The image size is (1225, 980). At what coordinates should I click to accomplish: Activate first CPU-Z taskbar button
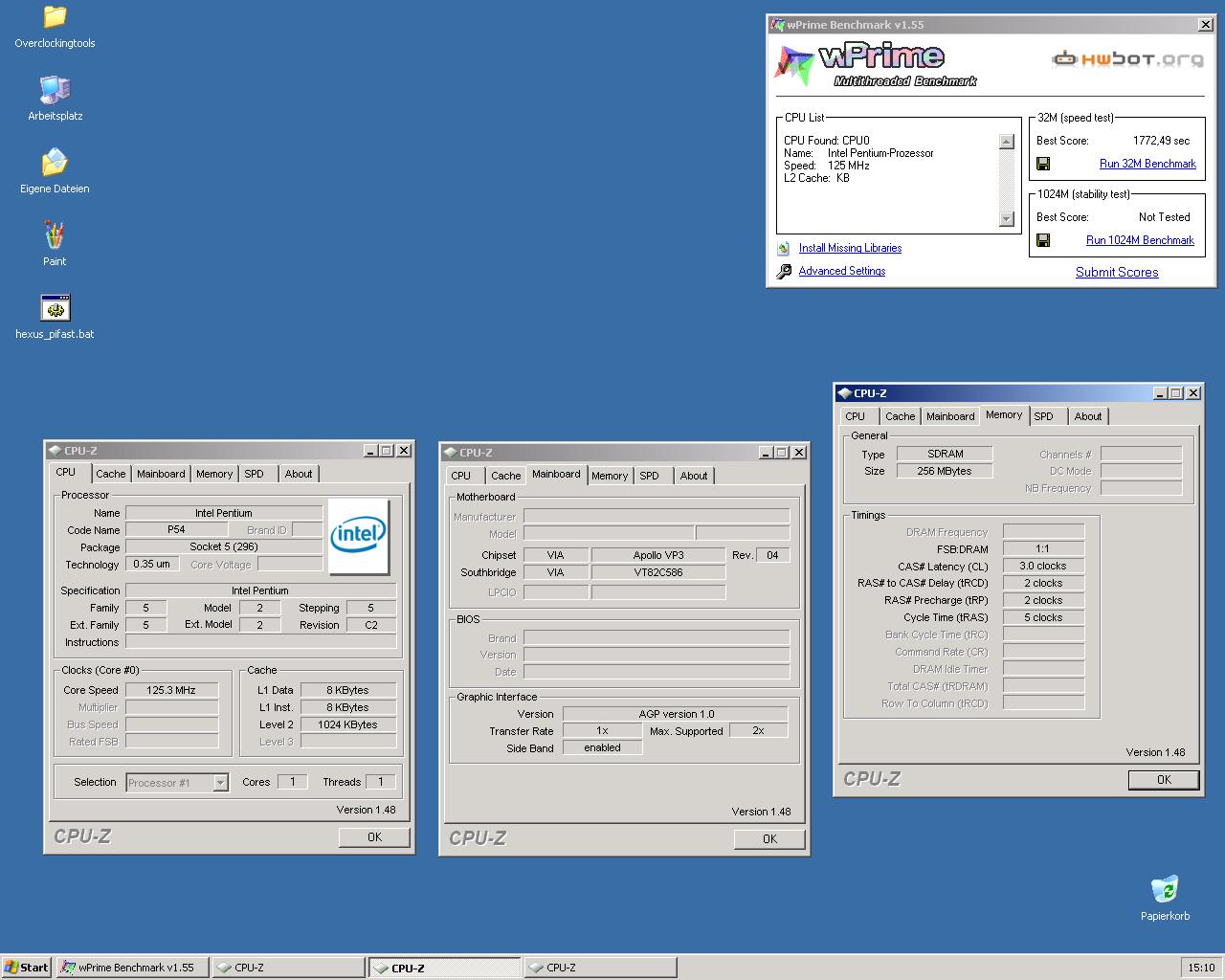[287, 968]
